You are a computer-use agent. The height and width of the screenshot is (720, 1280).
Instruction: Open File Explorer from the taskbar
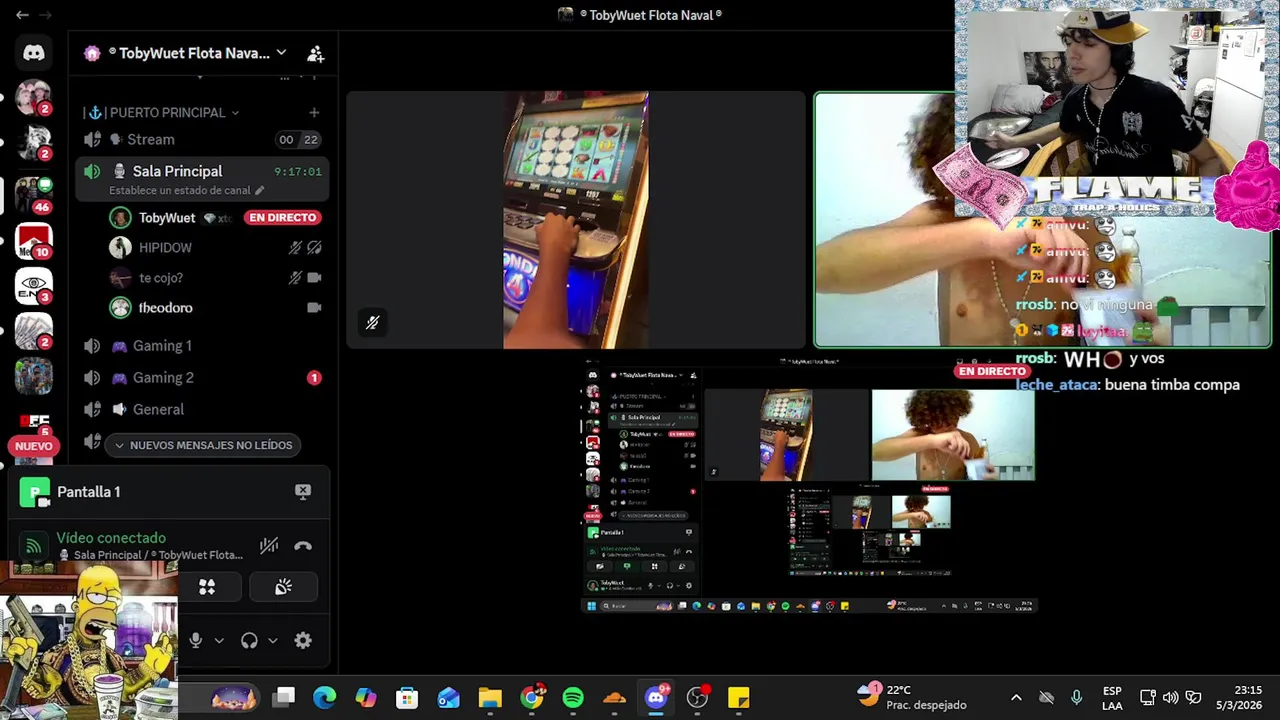point(490,697)
